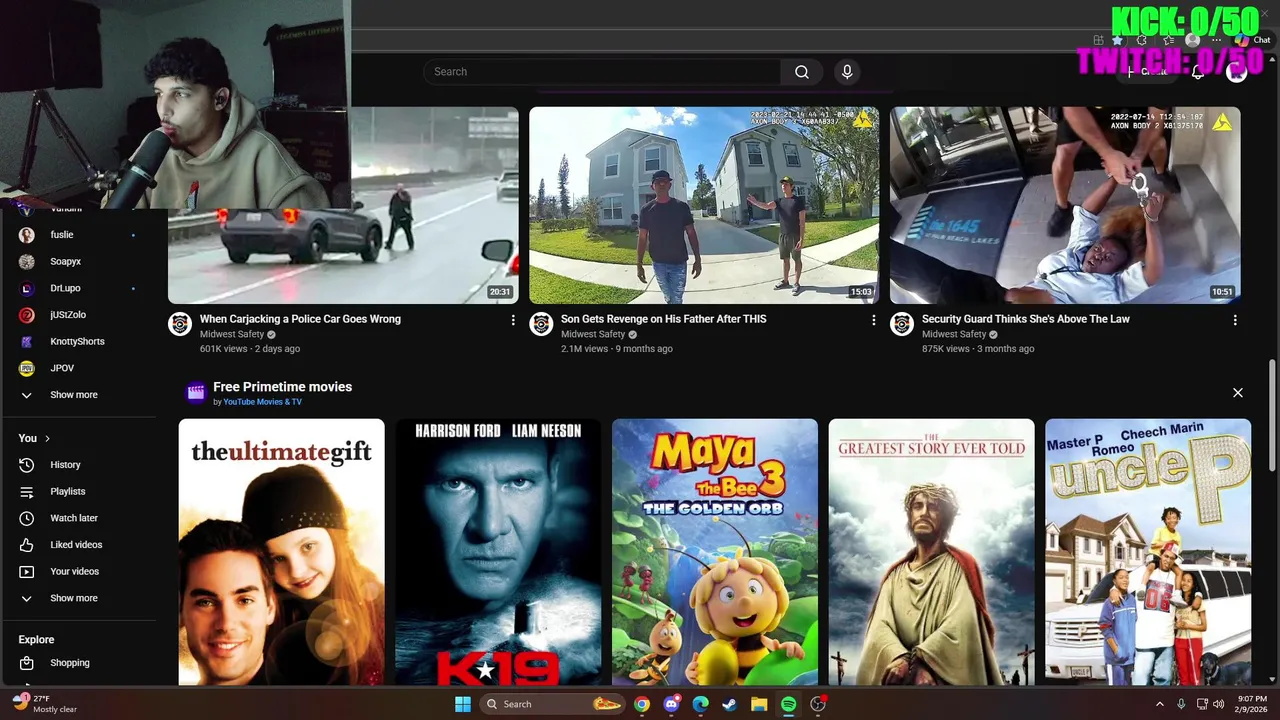Open options menu for Son Gets Revenge video
1280x720 pixels.
point(873,320)
